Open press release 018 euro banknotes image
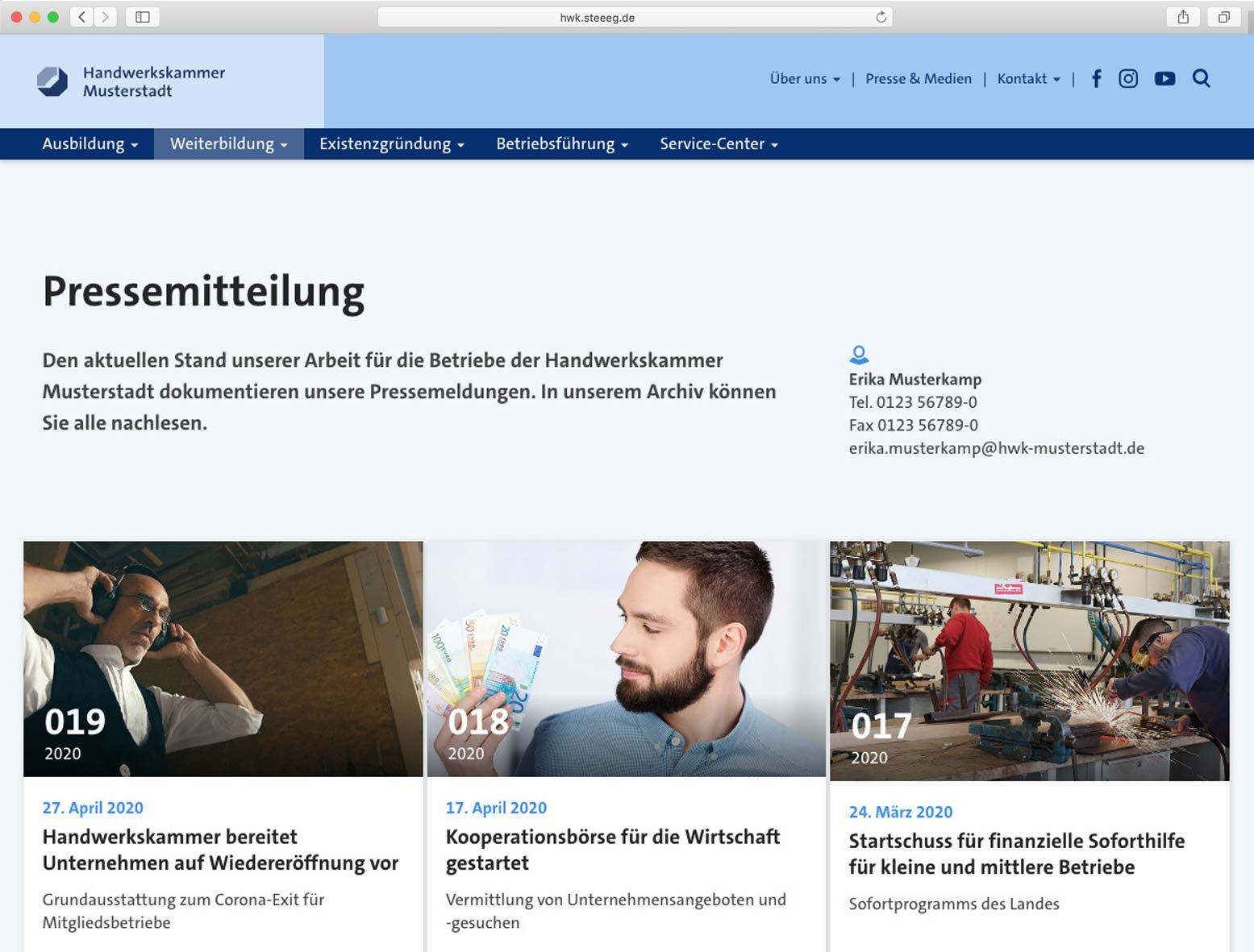Screen dimensions: 1254x952 coord(626,659)
